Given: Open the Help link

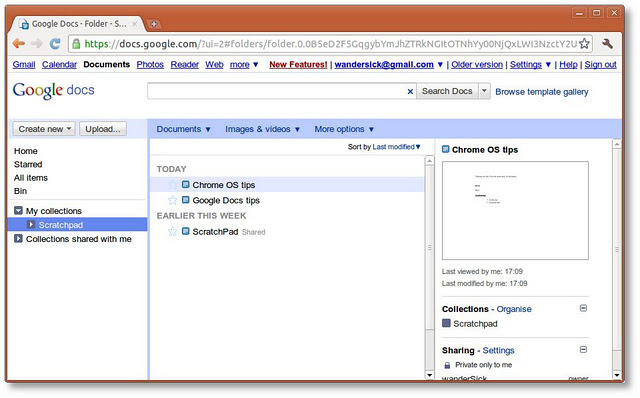Looking at the screenshot, I should 568,64.
